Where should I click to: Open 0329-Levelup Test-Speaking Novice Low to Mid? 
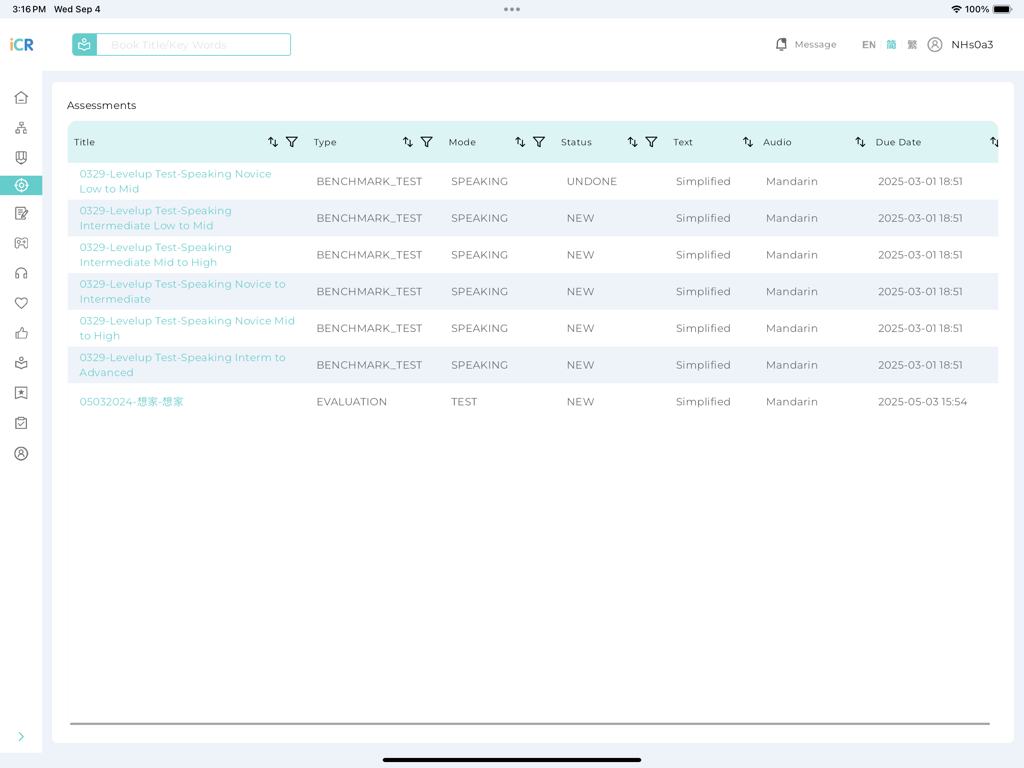pyautogui.click(x=174, y=181)
